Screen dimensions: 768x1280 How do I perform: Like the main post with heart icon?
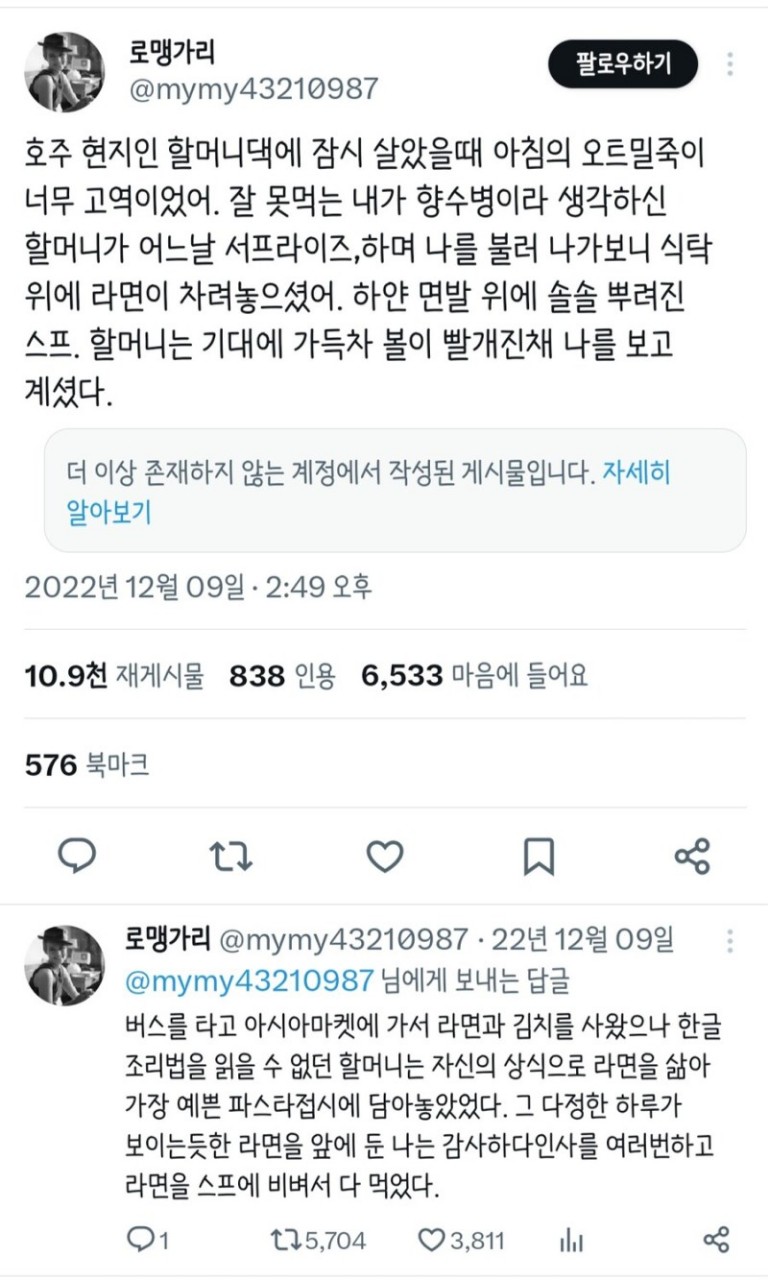(x=384, y=856)
